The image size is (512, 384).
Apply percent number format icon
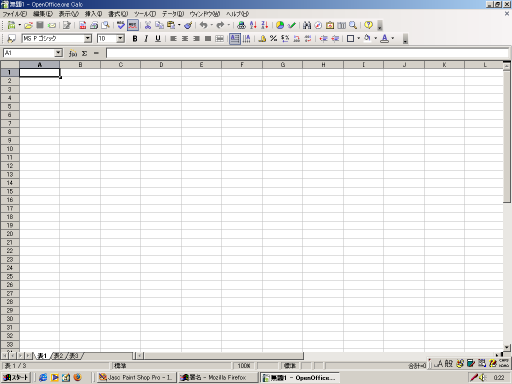point(273,39)
